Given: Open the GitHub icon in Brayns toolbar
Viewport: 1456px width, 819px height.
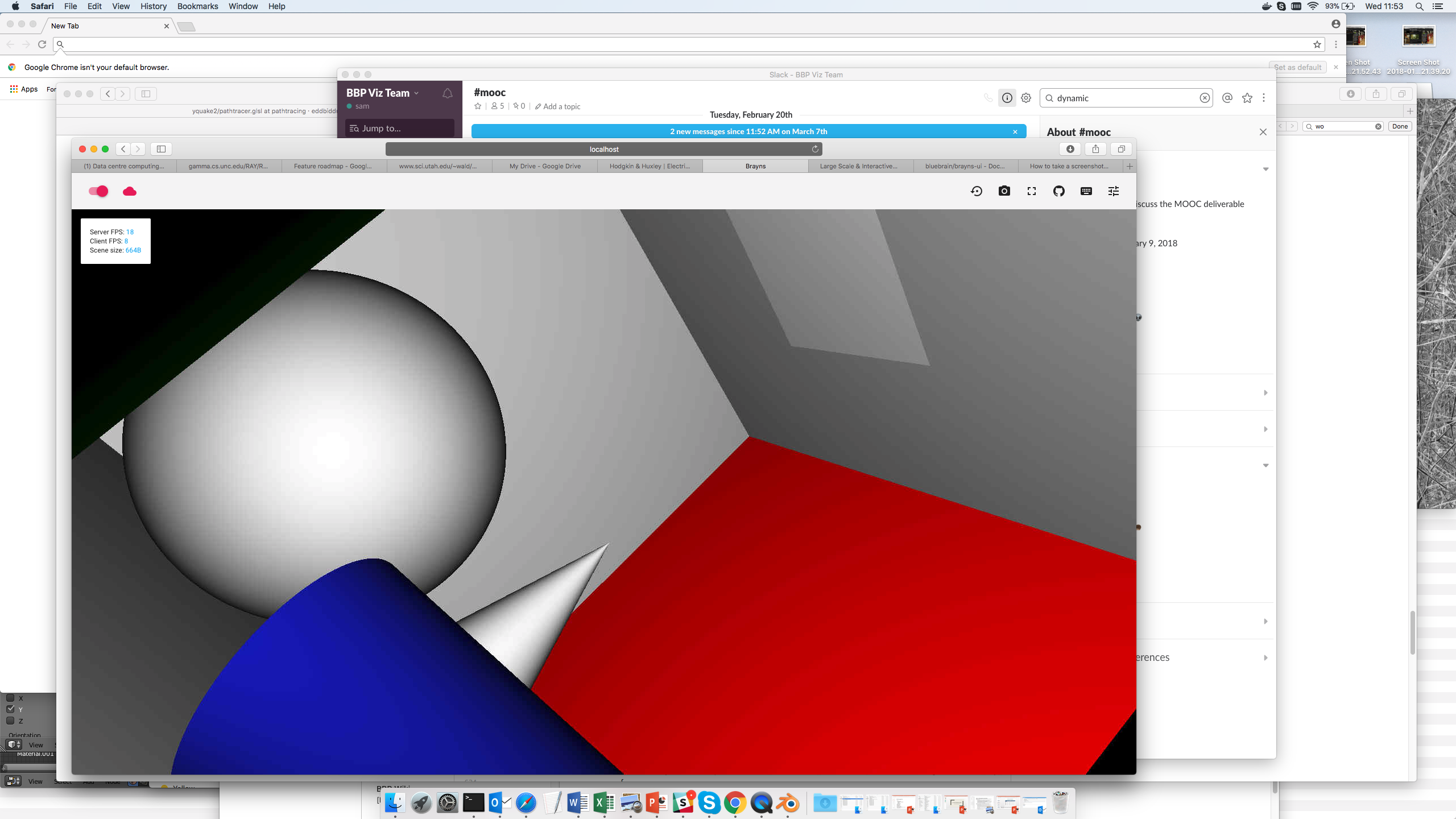Looking at the screenshot, I should click(x=1059, y=191).
